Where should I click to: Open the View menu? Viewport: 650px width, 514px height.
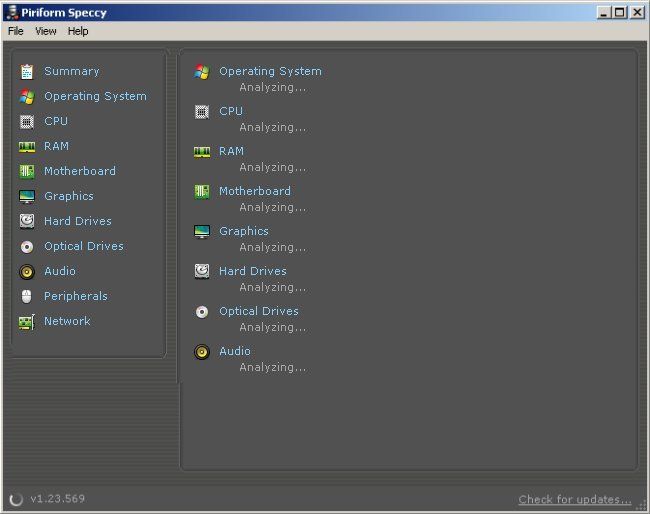[46, 31]
